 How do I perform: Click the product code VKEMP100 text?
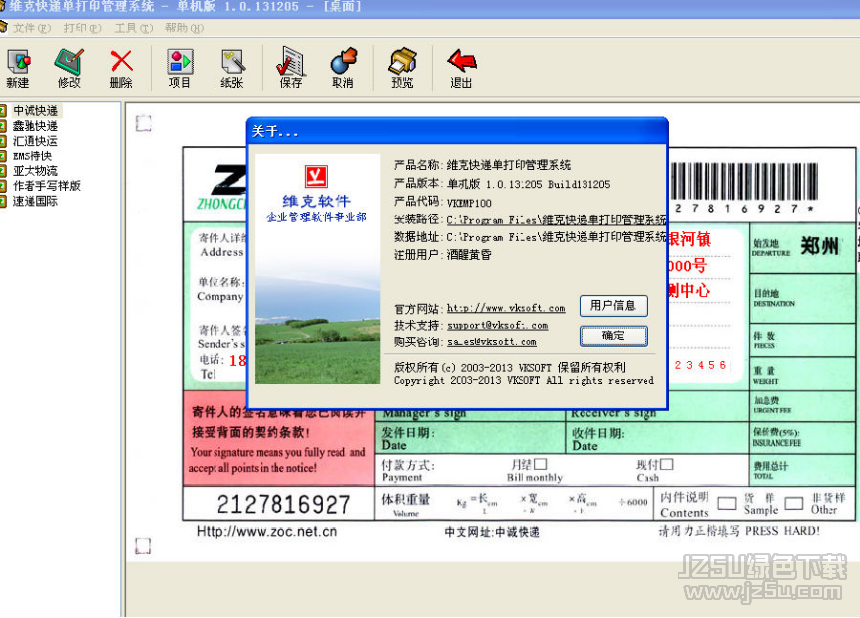point(469,203)
